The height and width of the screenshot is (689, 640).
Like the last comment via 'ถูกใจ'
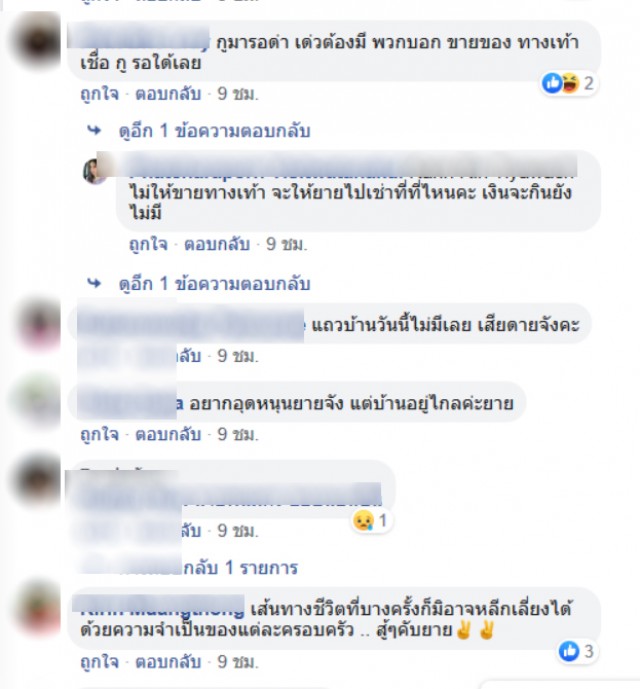pyautogui.click(x=99, y=662)
